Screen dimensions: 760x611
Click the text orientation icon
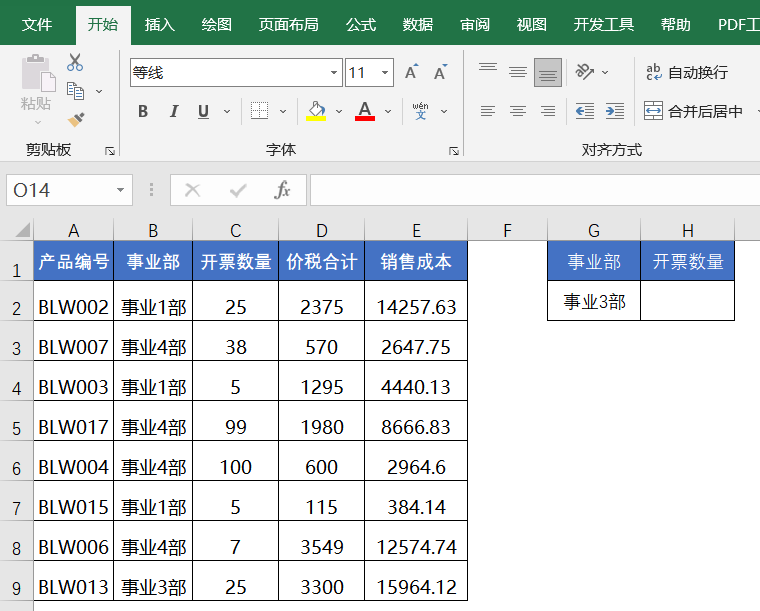click(585, 72)
